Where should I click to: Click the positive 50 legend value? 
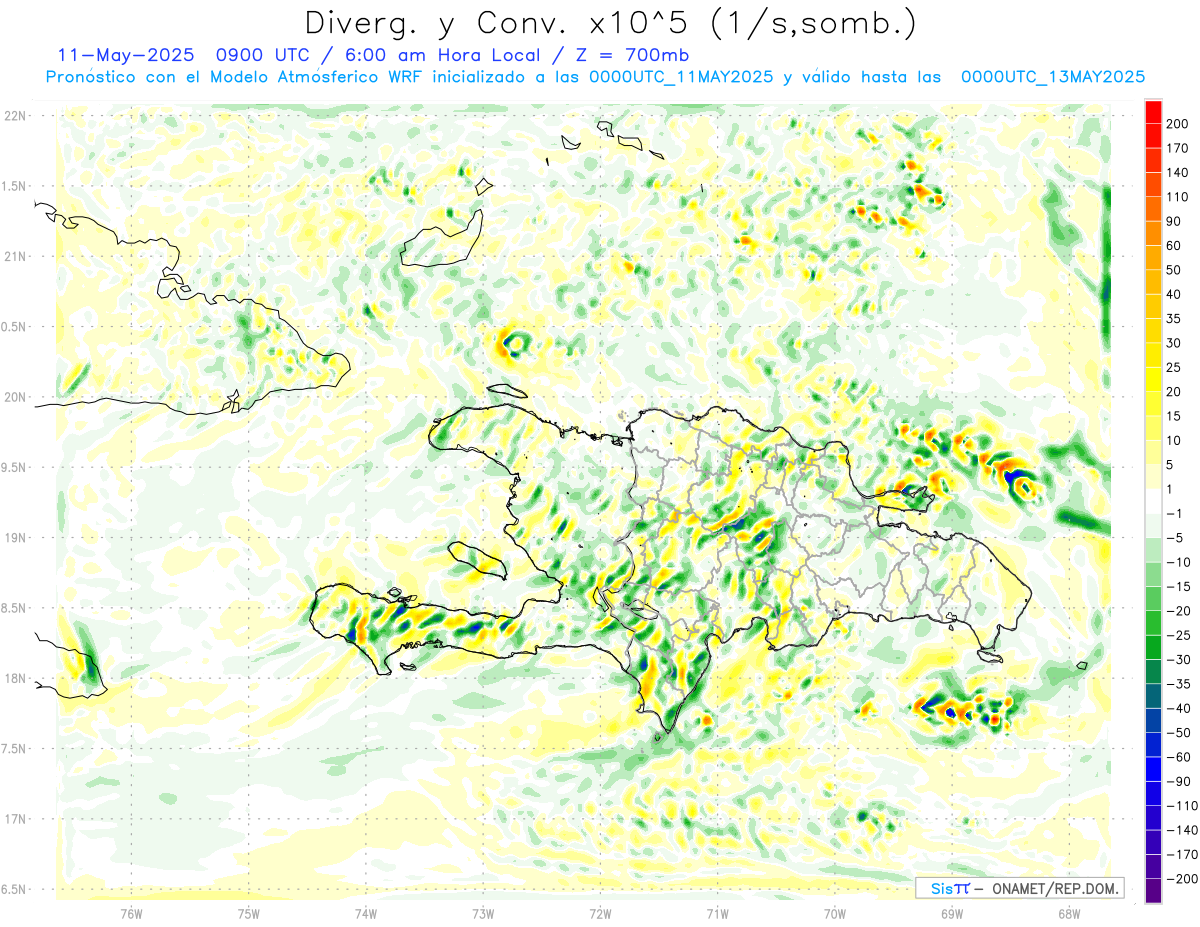pyautogui.click(x=1174, y=270)
